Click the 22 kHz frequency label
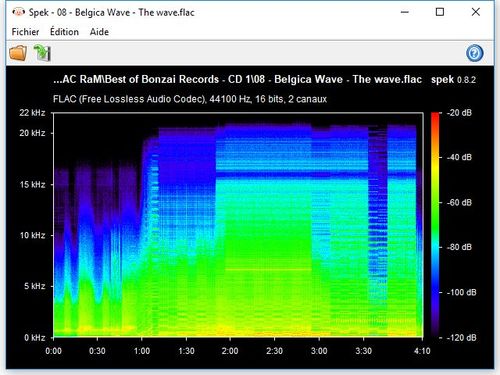Image resolution: width=500 pixels, height=375 pixels. click(32, 113)
